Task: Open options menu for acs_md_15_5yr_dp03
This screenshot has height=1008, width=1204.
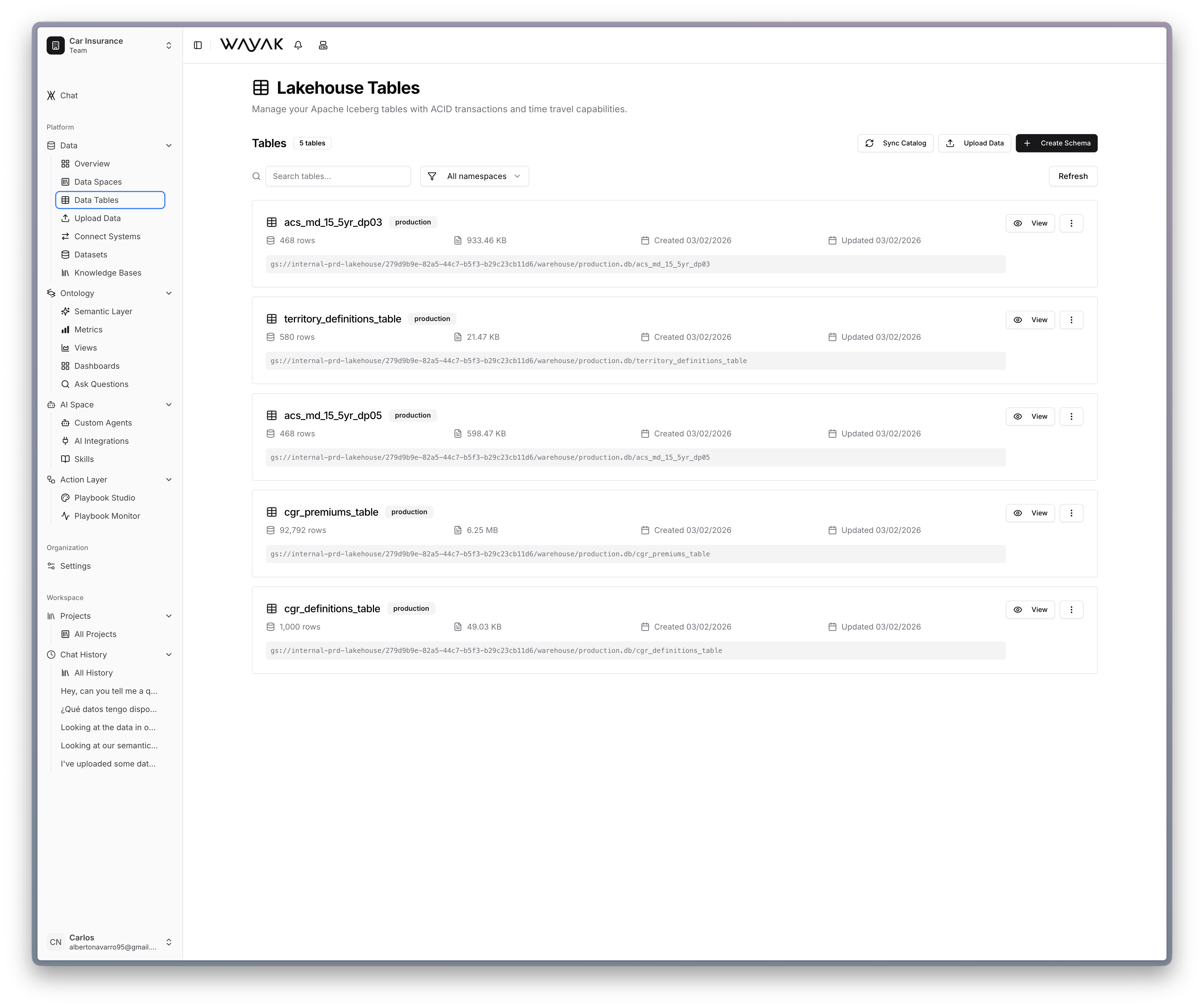Action: tap(1071, 224)
